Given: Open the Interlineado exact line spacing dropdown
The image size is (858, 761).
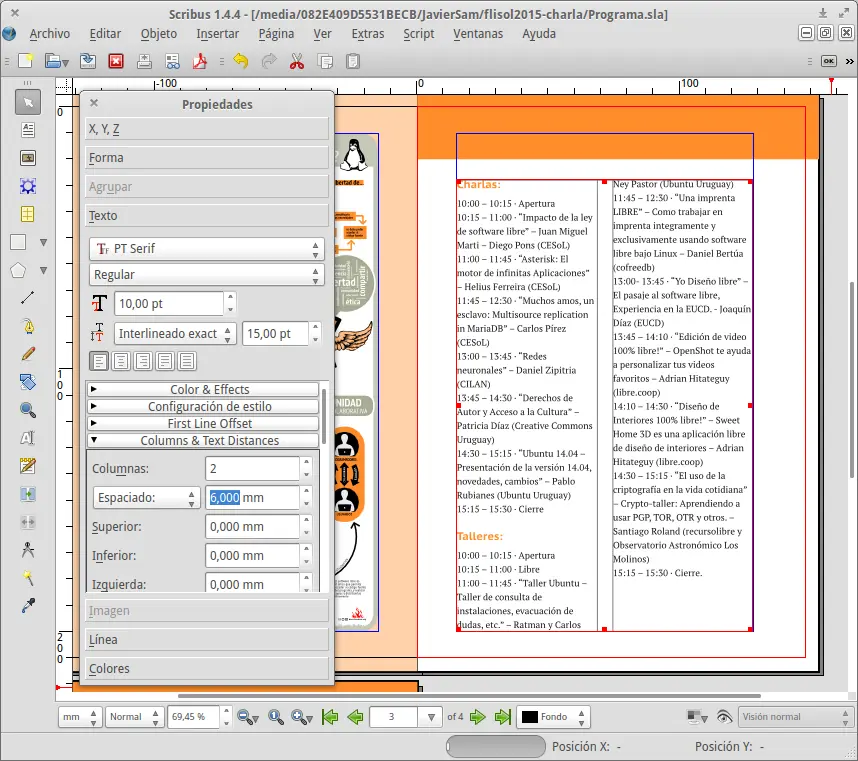Looking at the screenshot, I should (x=175, y=334).
